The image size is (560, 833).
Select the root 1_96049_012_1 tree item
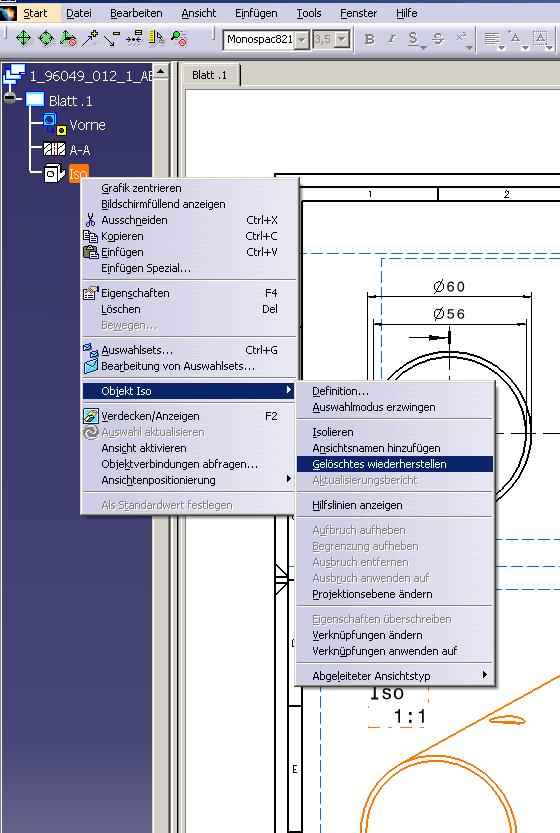click(x=90, y=75)
